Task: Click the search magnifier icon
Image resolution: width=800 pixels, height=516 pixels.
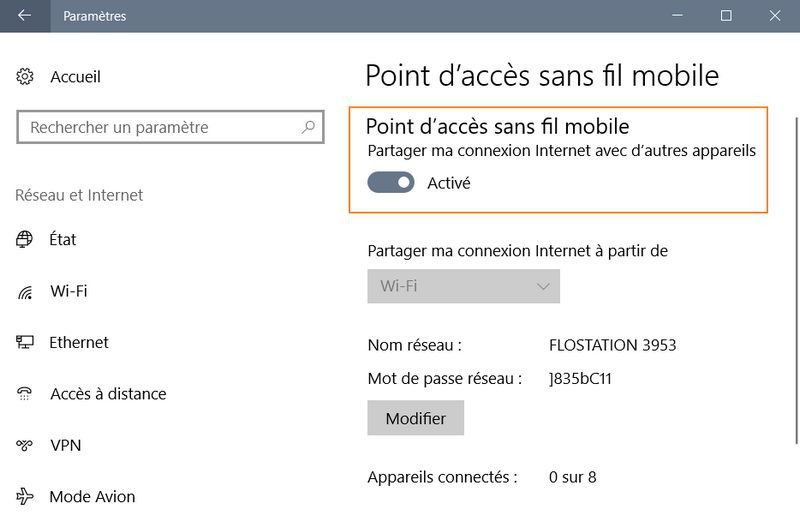Action: (x=308, y=127)
